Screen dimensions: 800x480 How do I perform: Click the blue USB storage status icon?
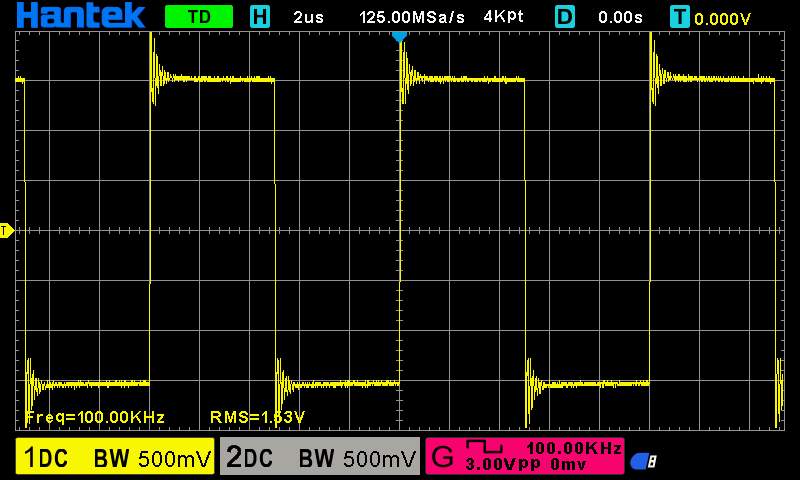643,461
